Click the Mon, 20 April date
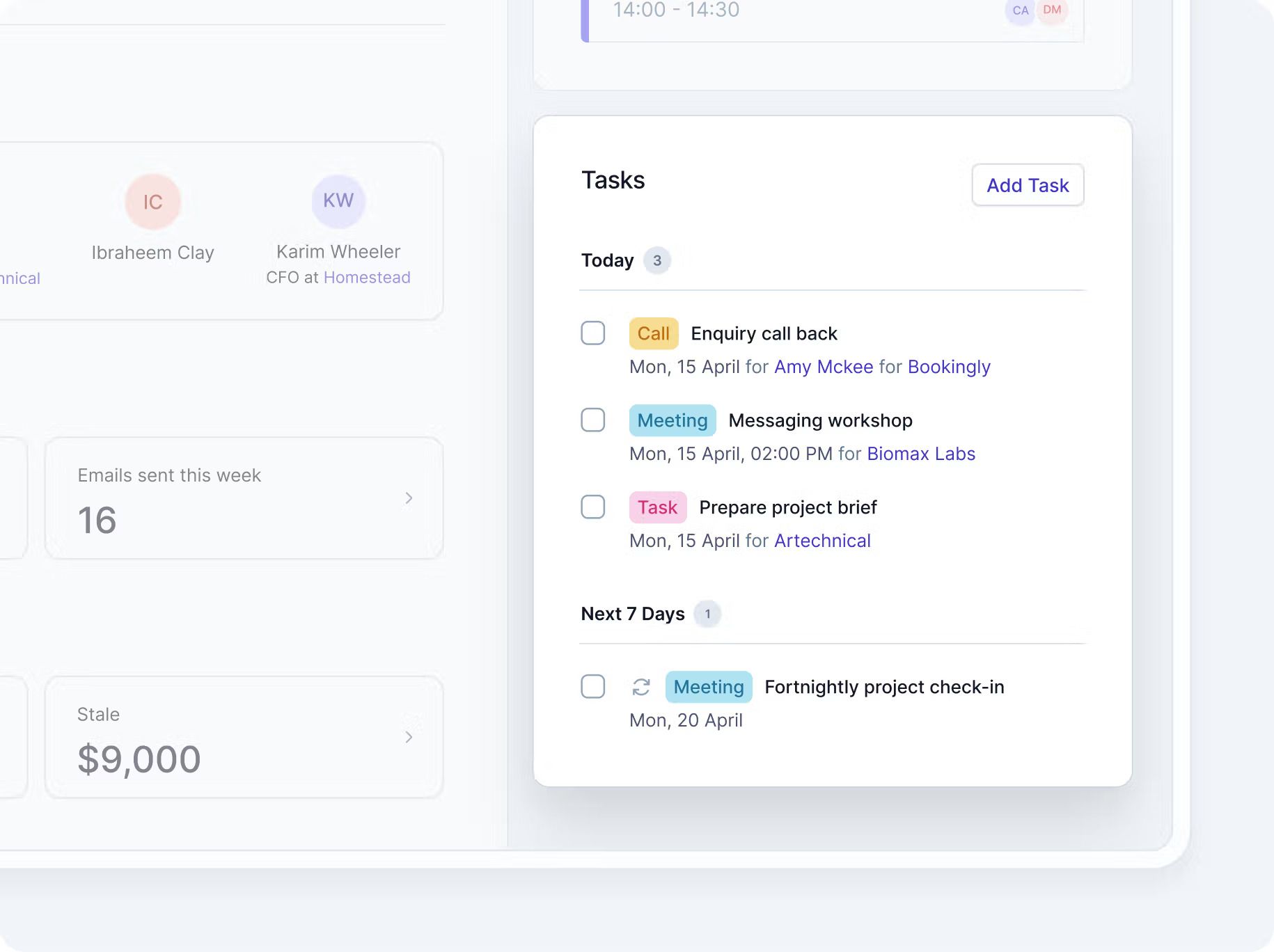1274x952 pixels. [x=686, y=720]
